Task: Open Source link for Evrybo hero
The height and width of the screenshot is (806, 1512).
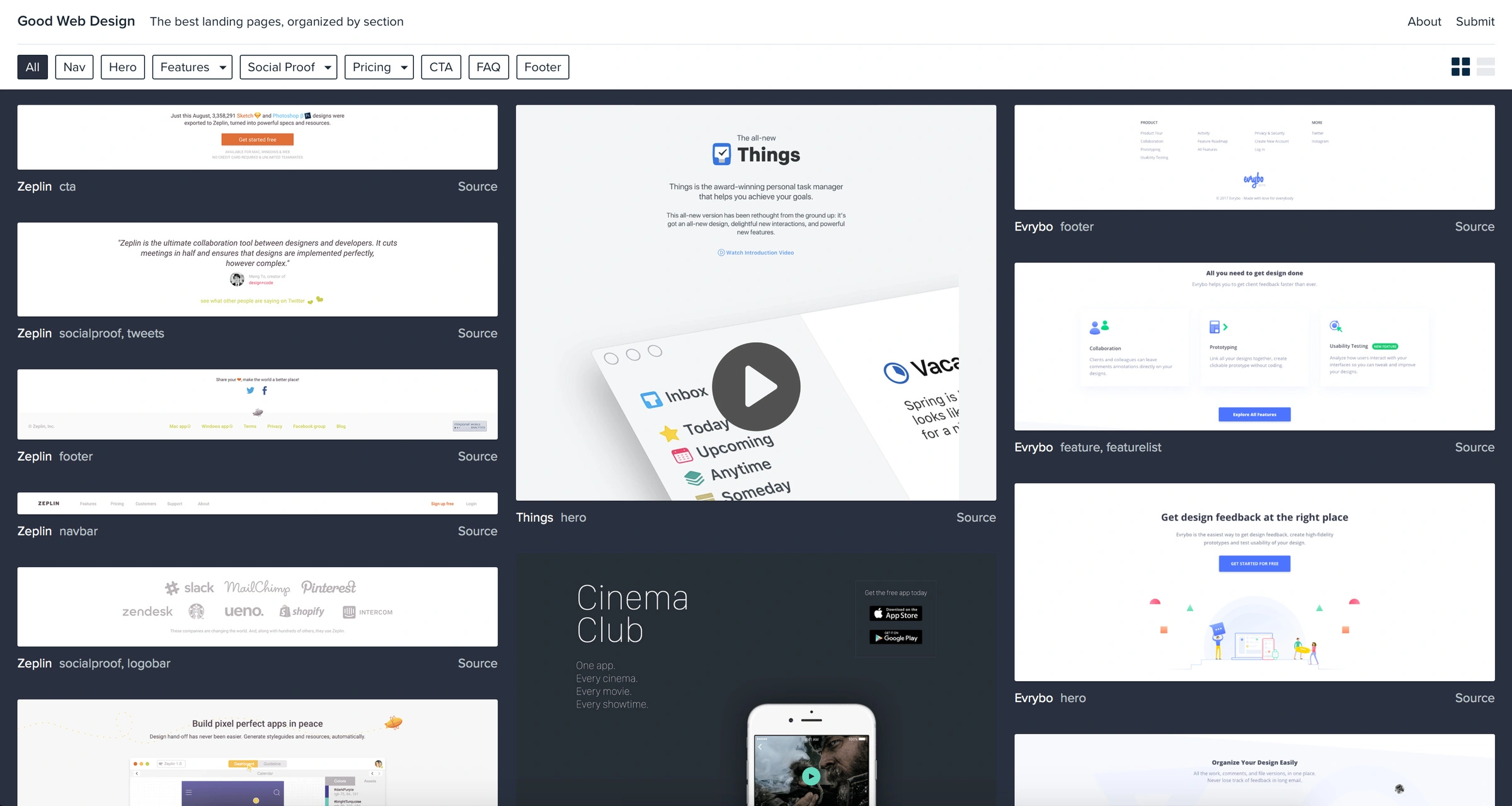Action: point(1474,698)
